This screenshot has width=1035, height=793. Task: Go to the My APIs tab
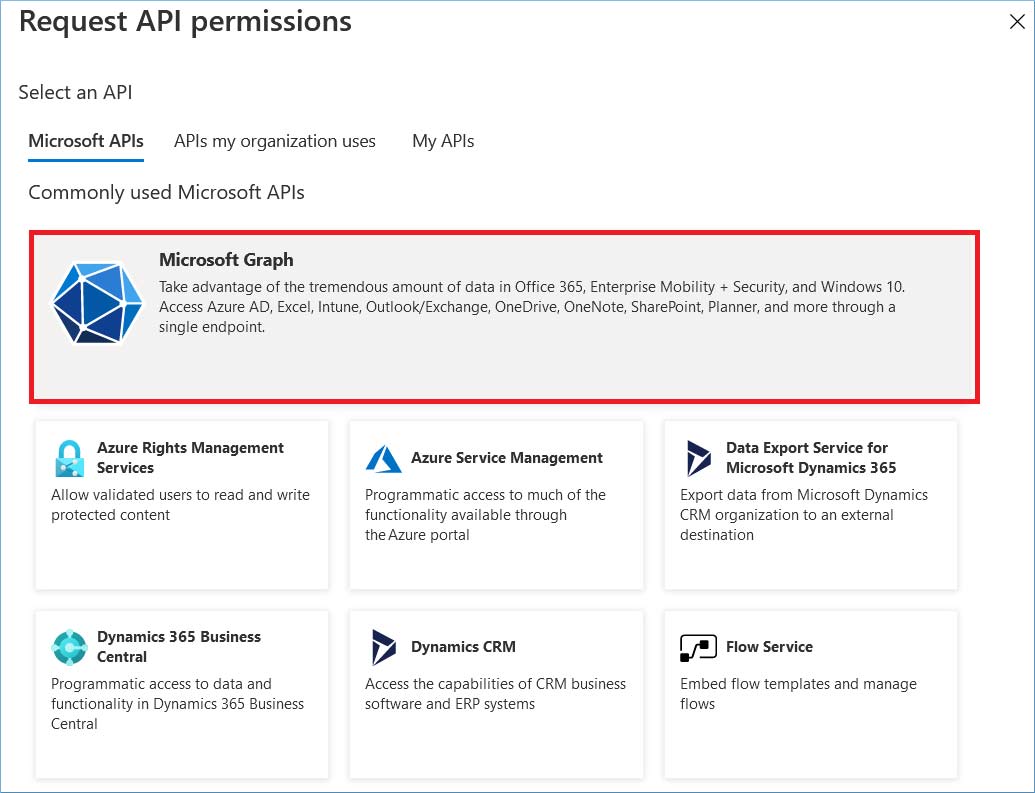443,141
